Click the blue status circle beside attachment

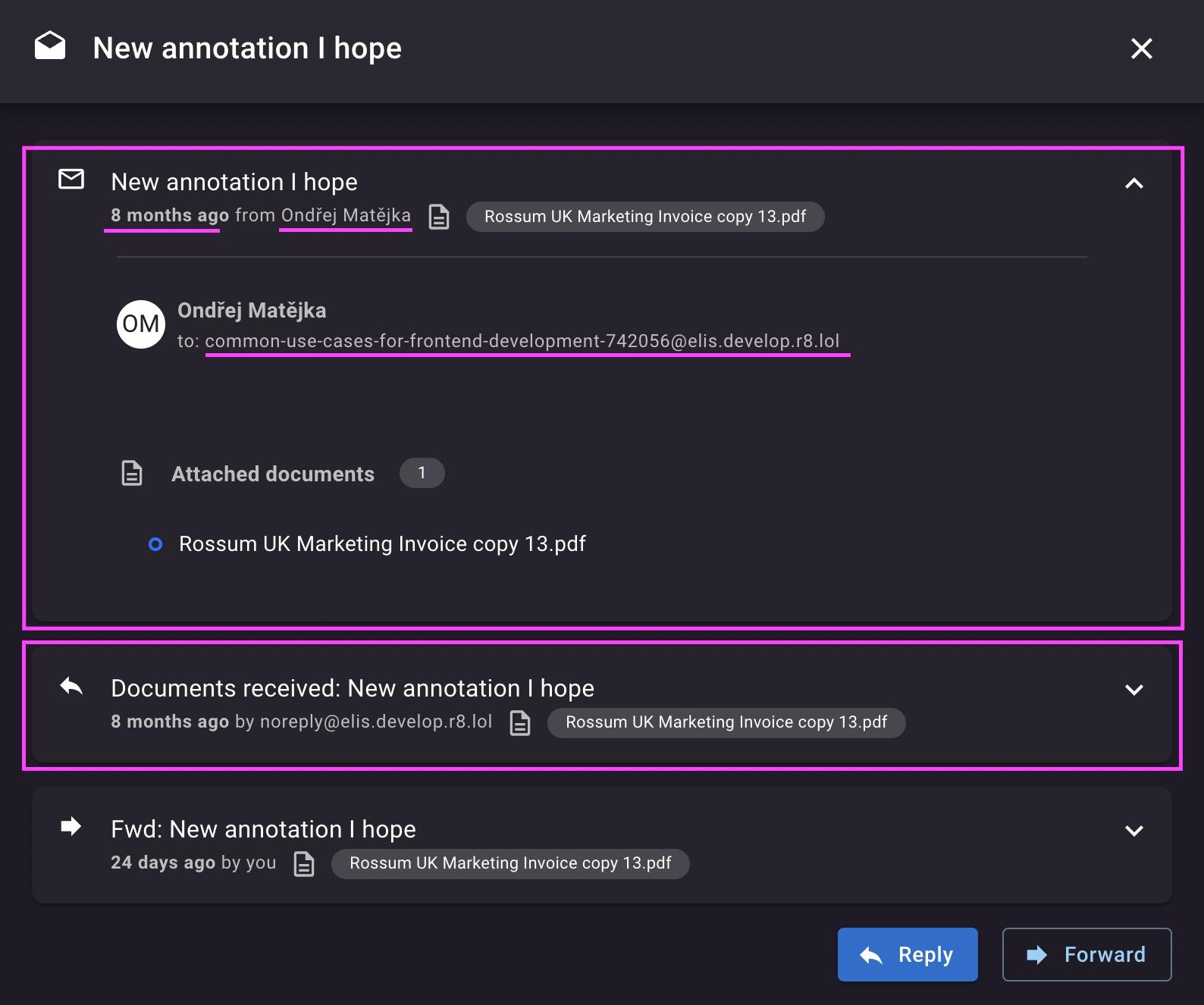[x=155, y=544]
